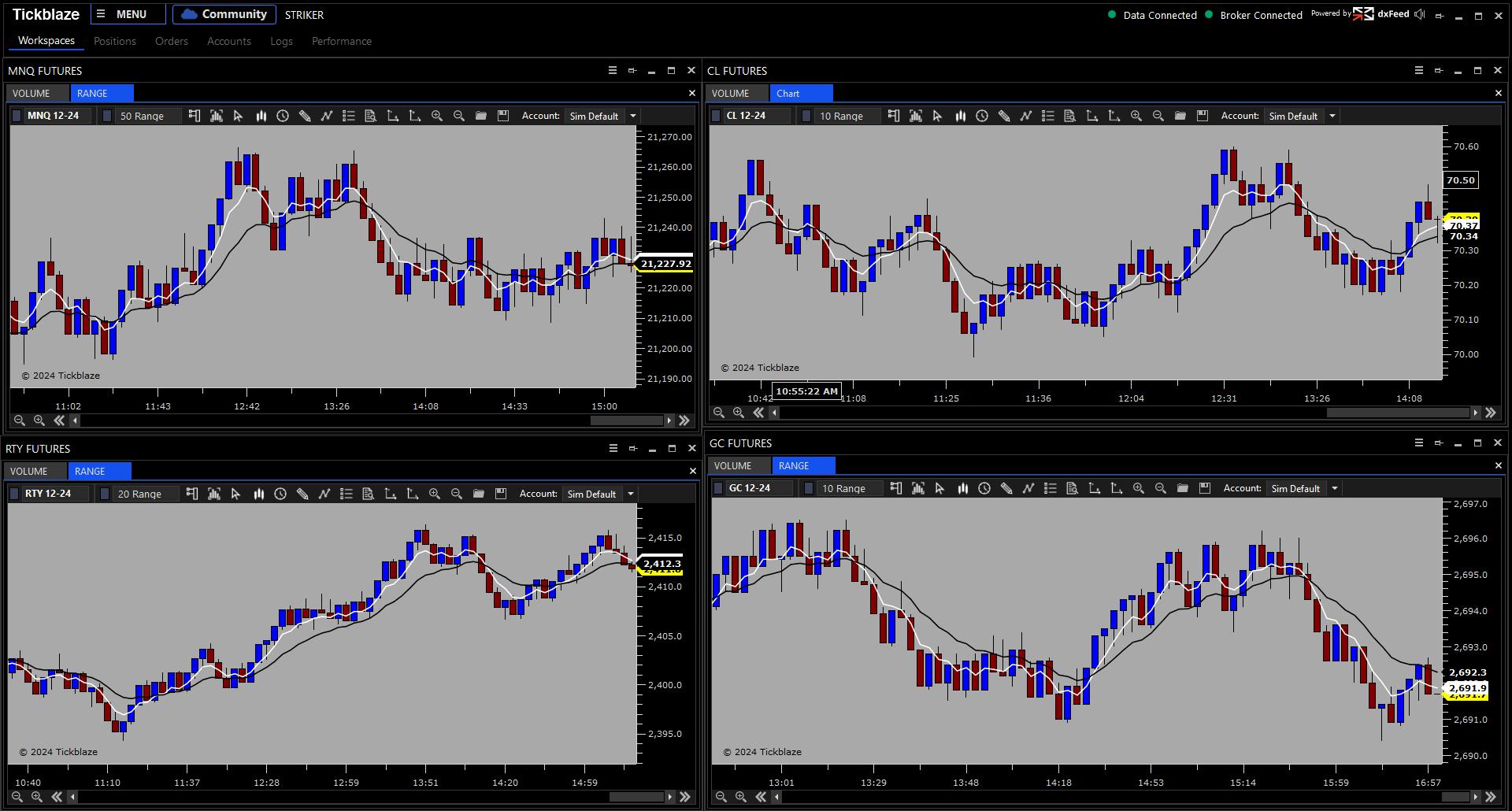Open data inspector icon in CL toolbar
Image resolution: width=1512 pixels, height=811 pixels.
[x=1070, y=116]
